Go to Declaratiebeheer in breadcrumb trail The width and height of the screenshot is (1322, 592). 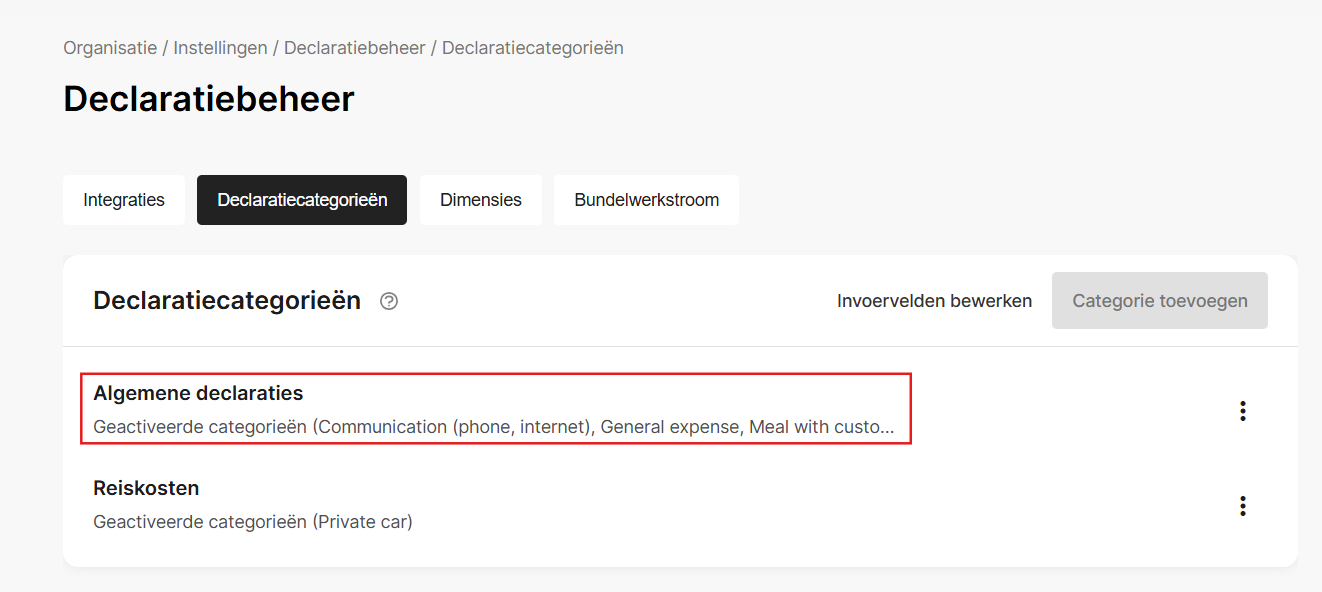pyautogui.click(x=355, y=48)
